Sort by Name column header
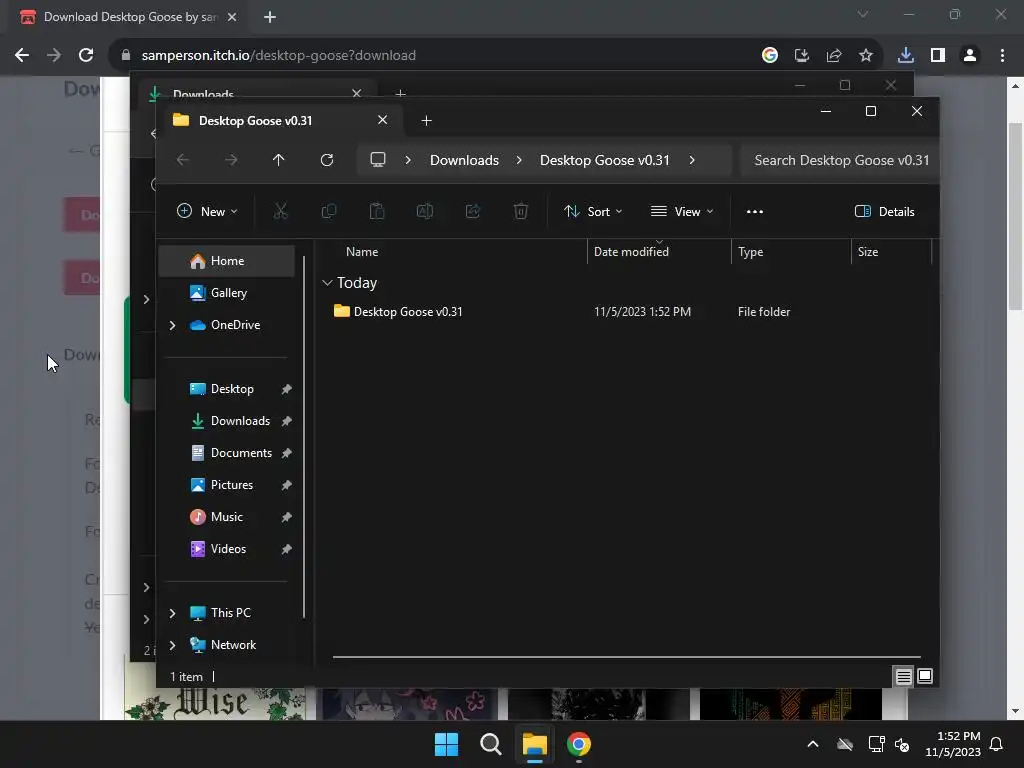This screenshot has height=768, width=1024. click(362, 252)
